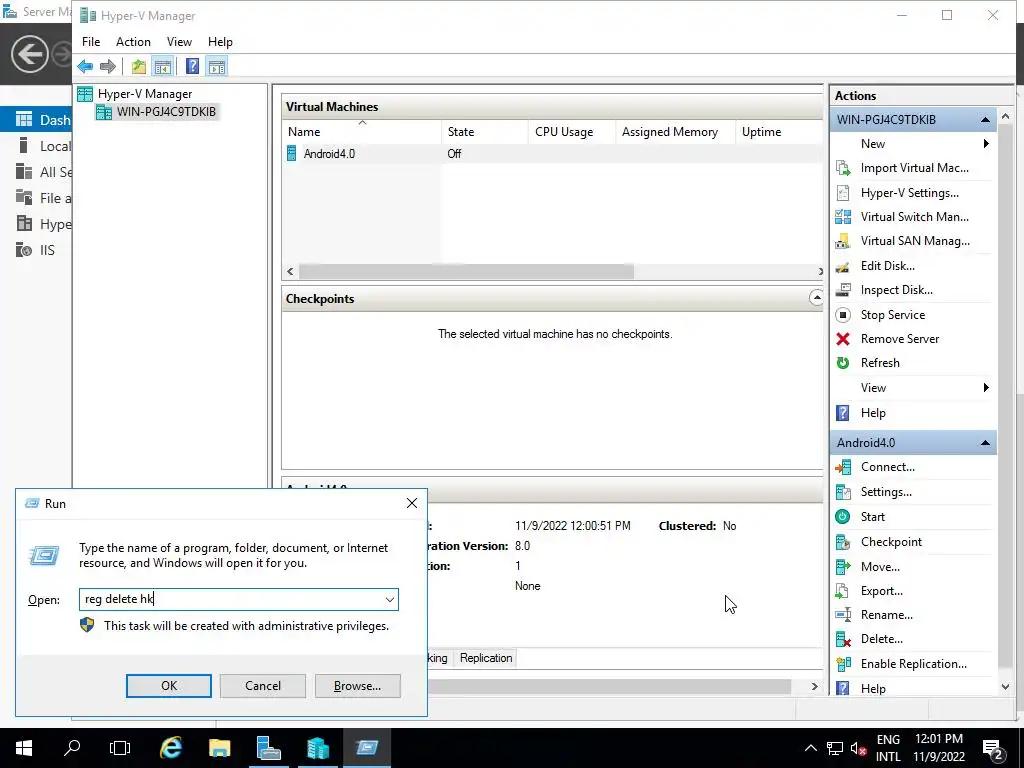
Task: Collapse the WIN-PGJ4C9TDKIB actions section
Action: (985, 120)
